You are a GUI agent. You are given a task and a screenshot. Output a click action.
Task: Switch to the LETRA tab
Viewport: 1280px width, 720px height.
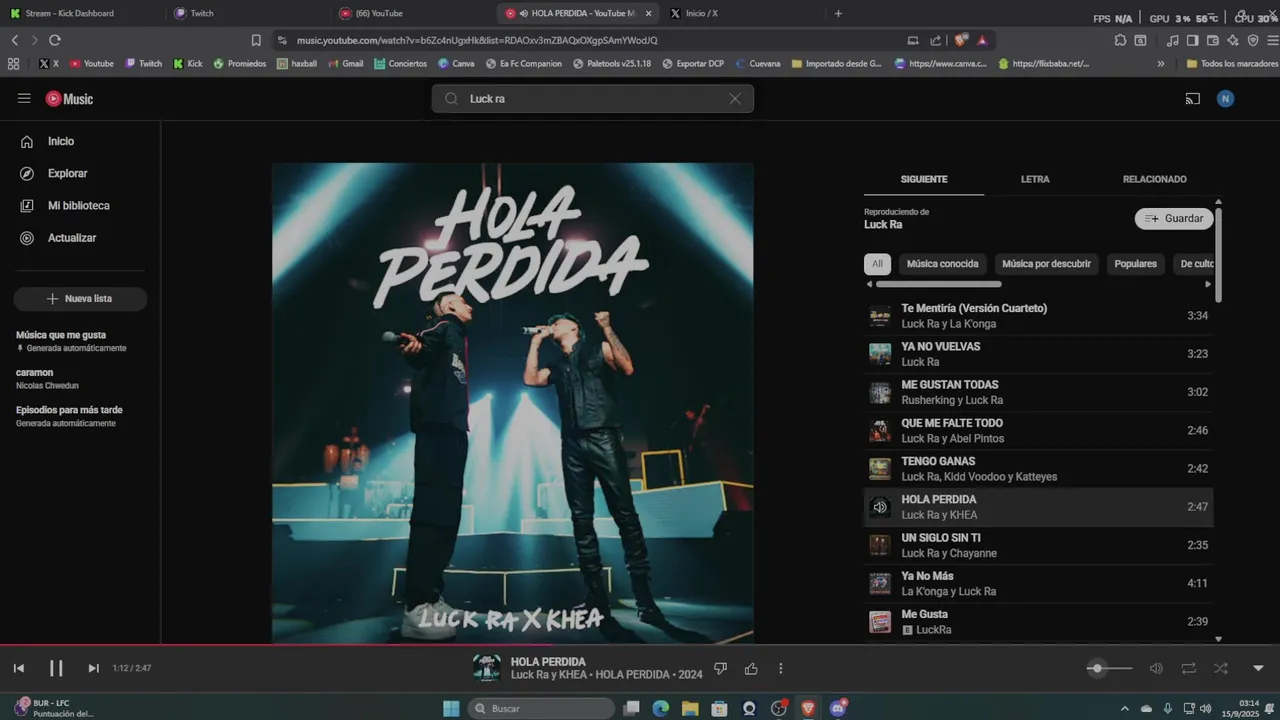[x=1035, y=179]
